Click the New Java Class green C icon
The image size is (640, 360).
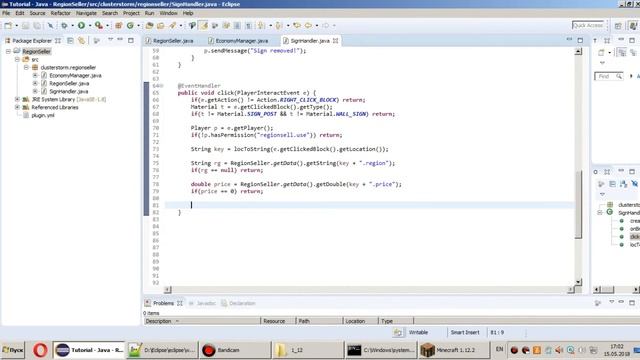[130, 25]
